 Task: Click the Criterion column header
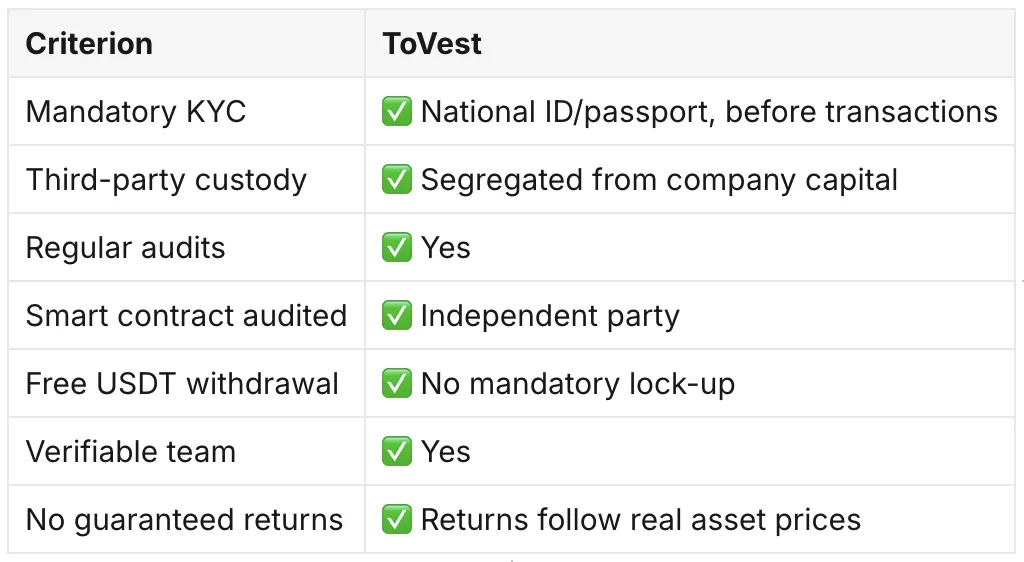89,44
